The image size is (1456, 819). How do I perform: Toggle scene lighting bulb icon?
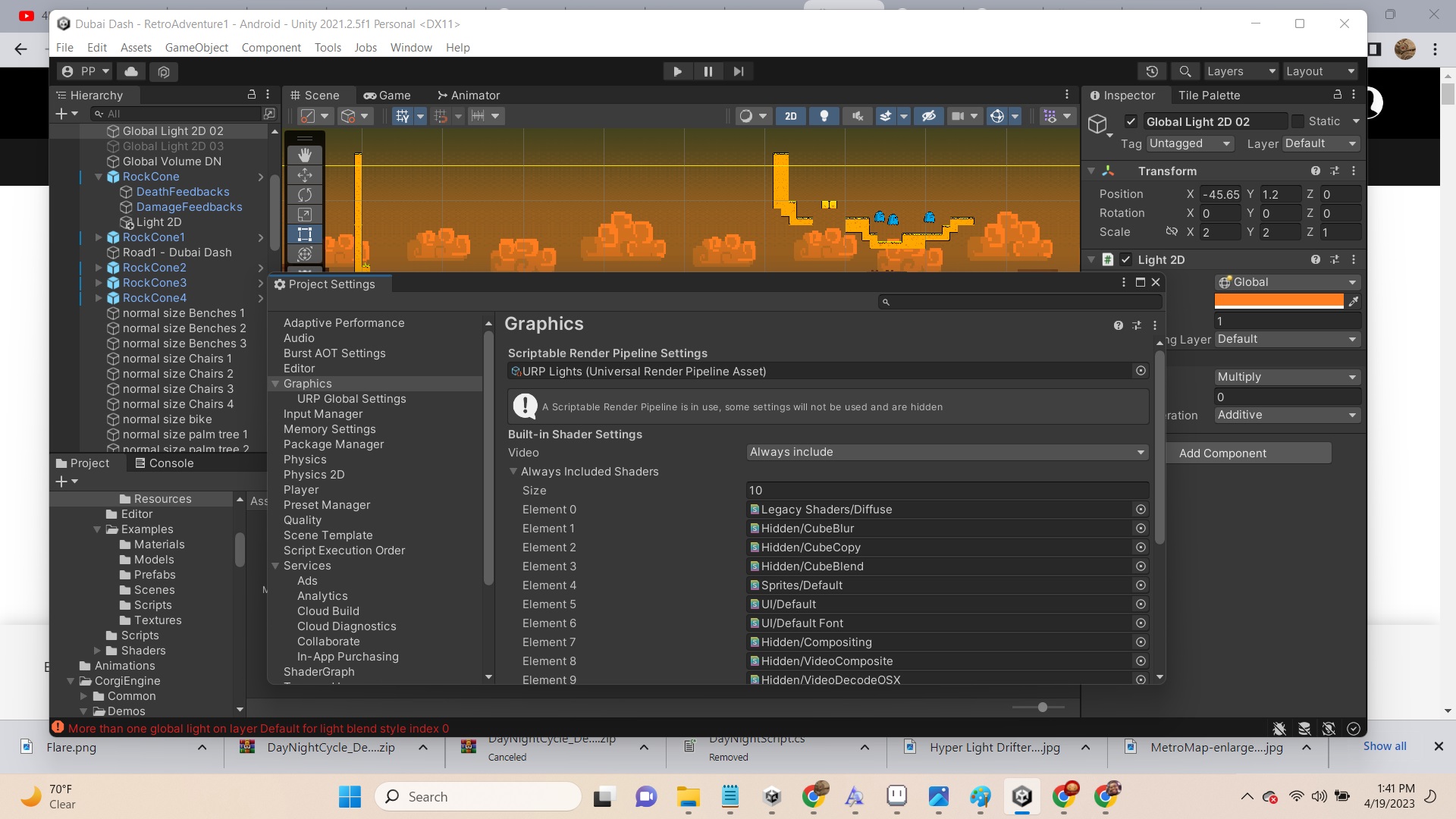[x=824, y=116]
